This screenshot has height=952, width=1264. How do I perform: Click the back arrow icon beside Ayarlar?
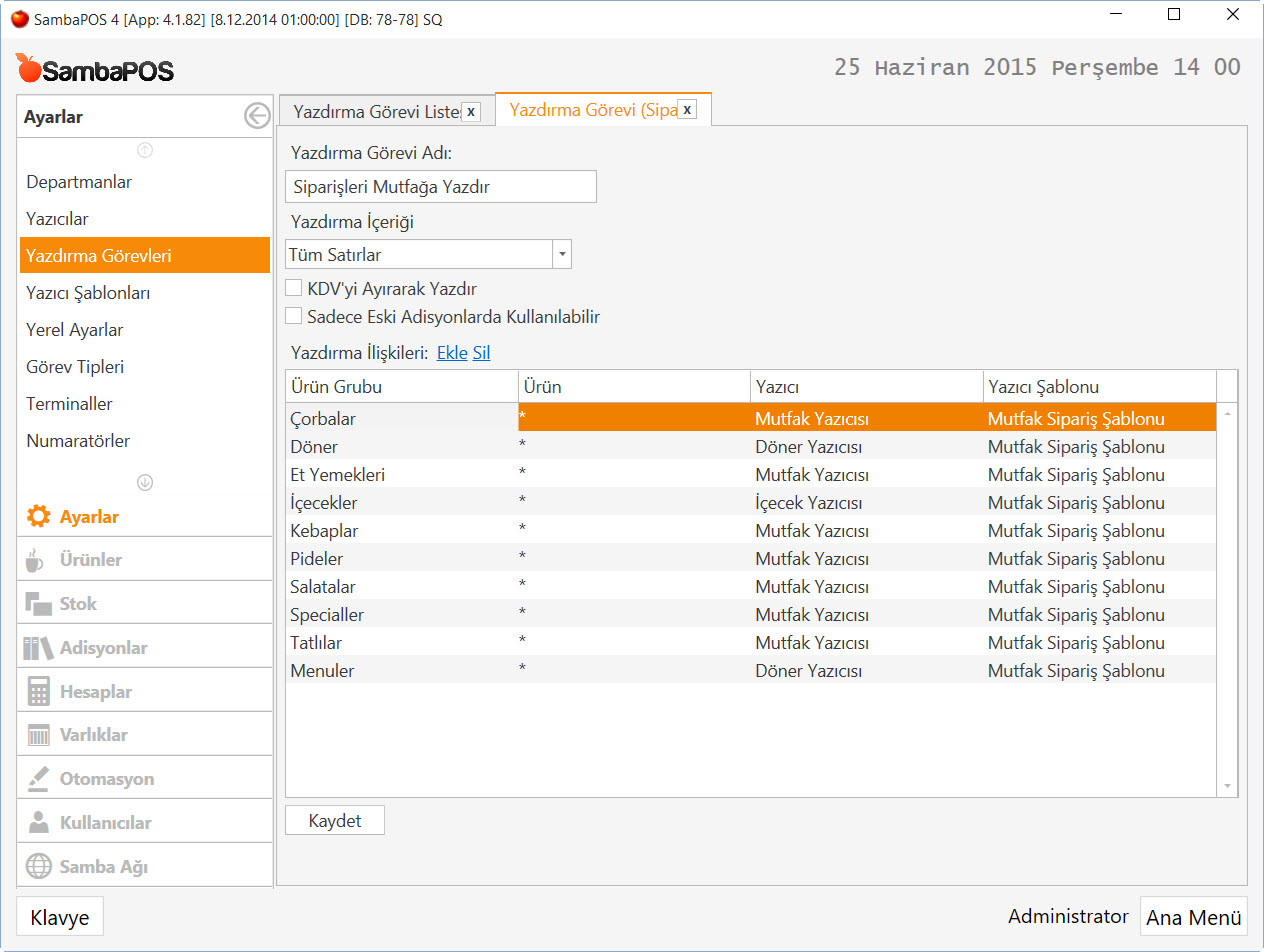257,117
